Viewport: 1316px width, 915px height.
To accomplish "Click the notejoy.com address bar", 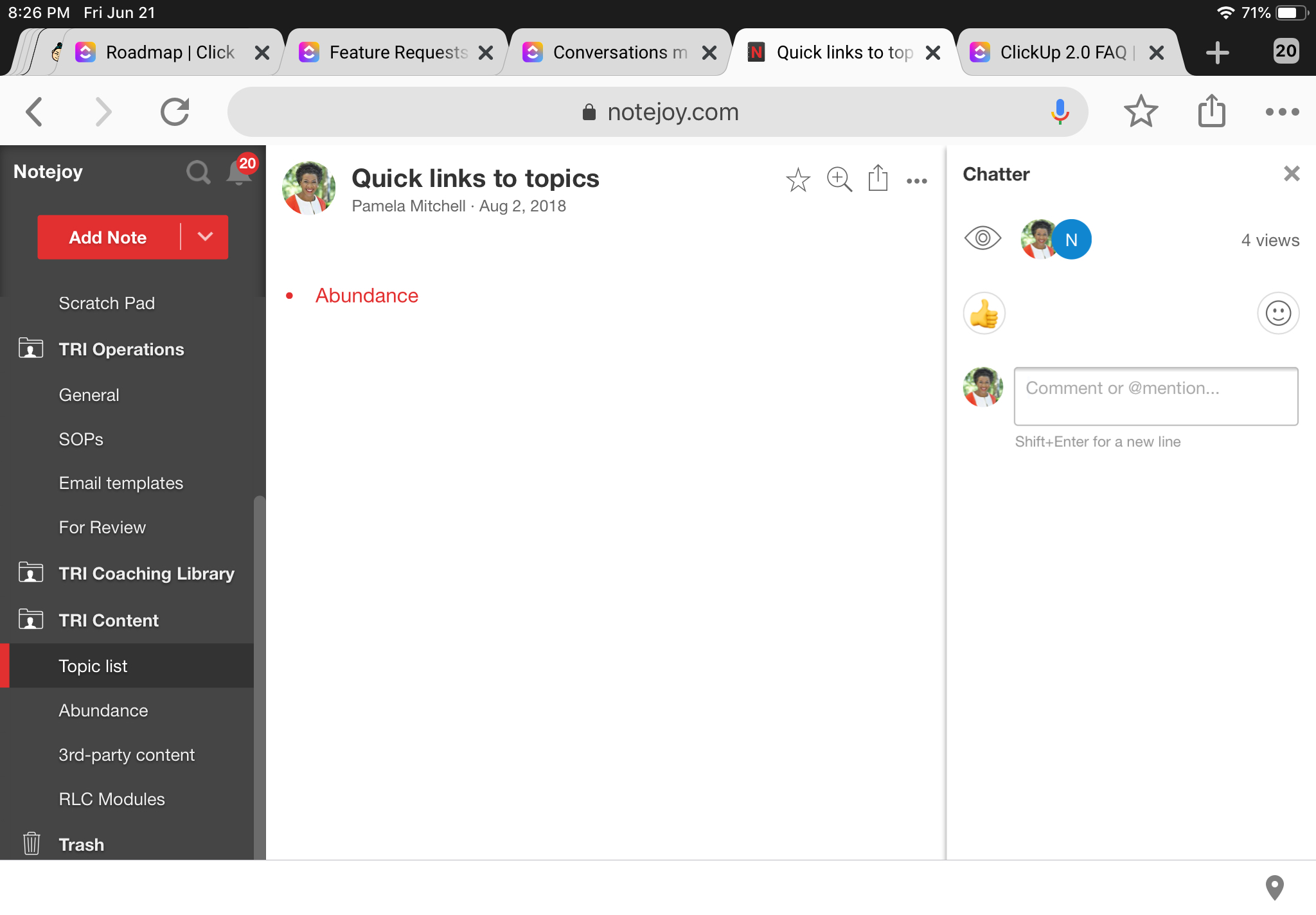I will coord(657,112).
